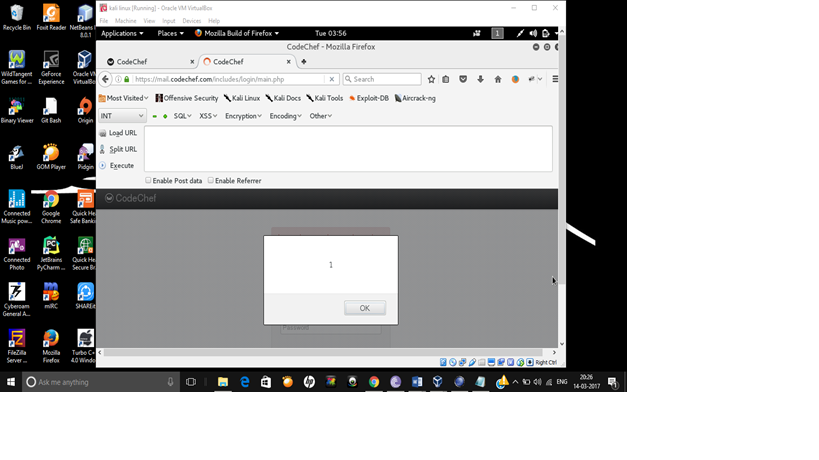
Task: Expand HackBar Encryption menu
Action: click(243, 116)
